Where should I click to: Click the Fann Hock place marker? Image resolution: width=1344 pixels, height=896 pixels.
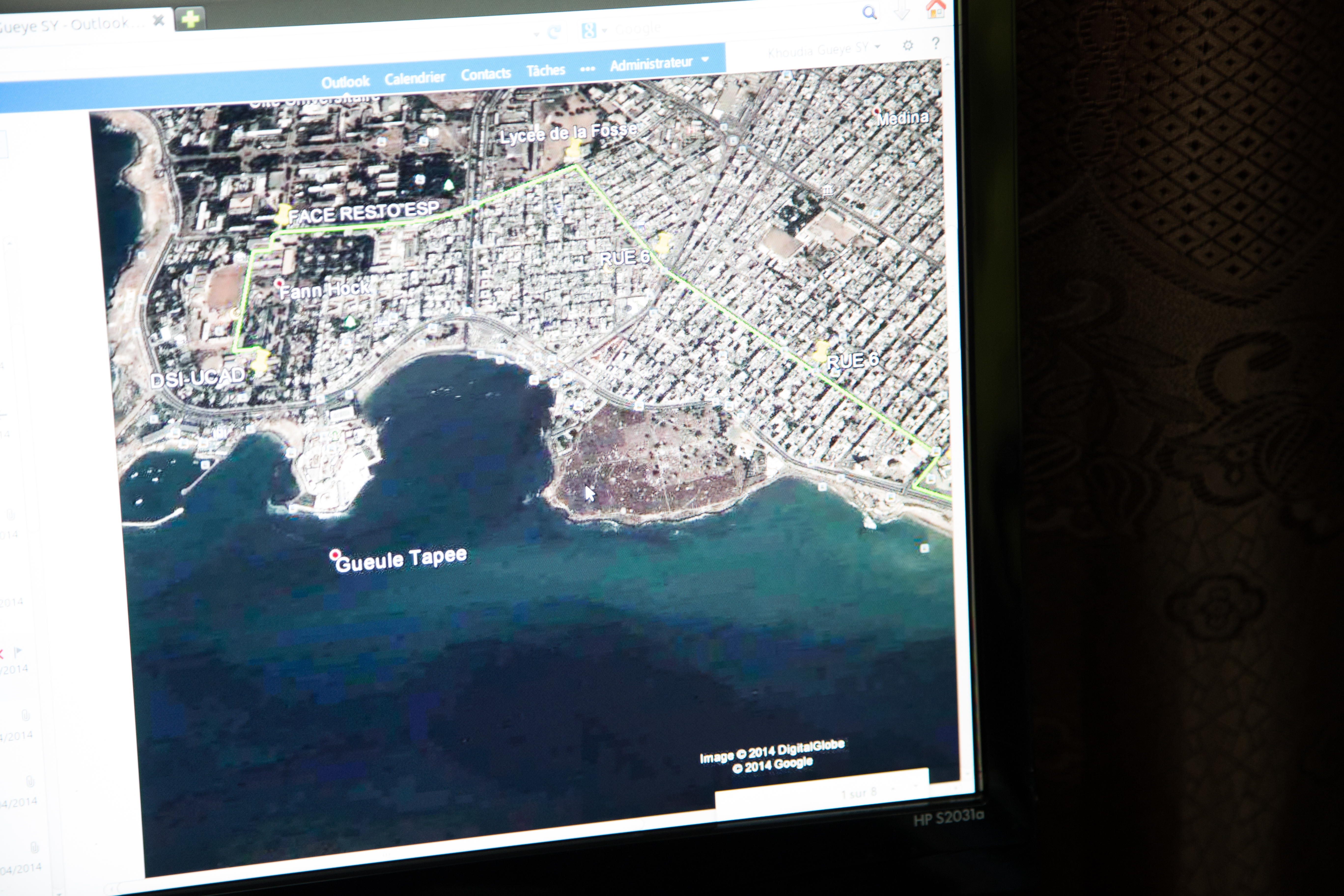[279, 283]
